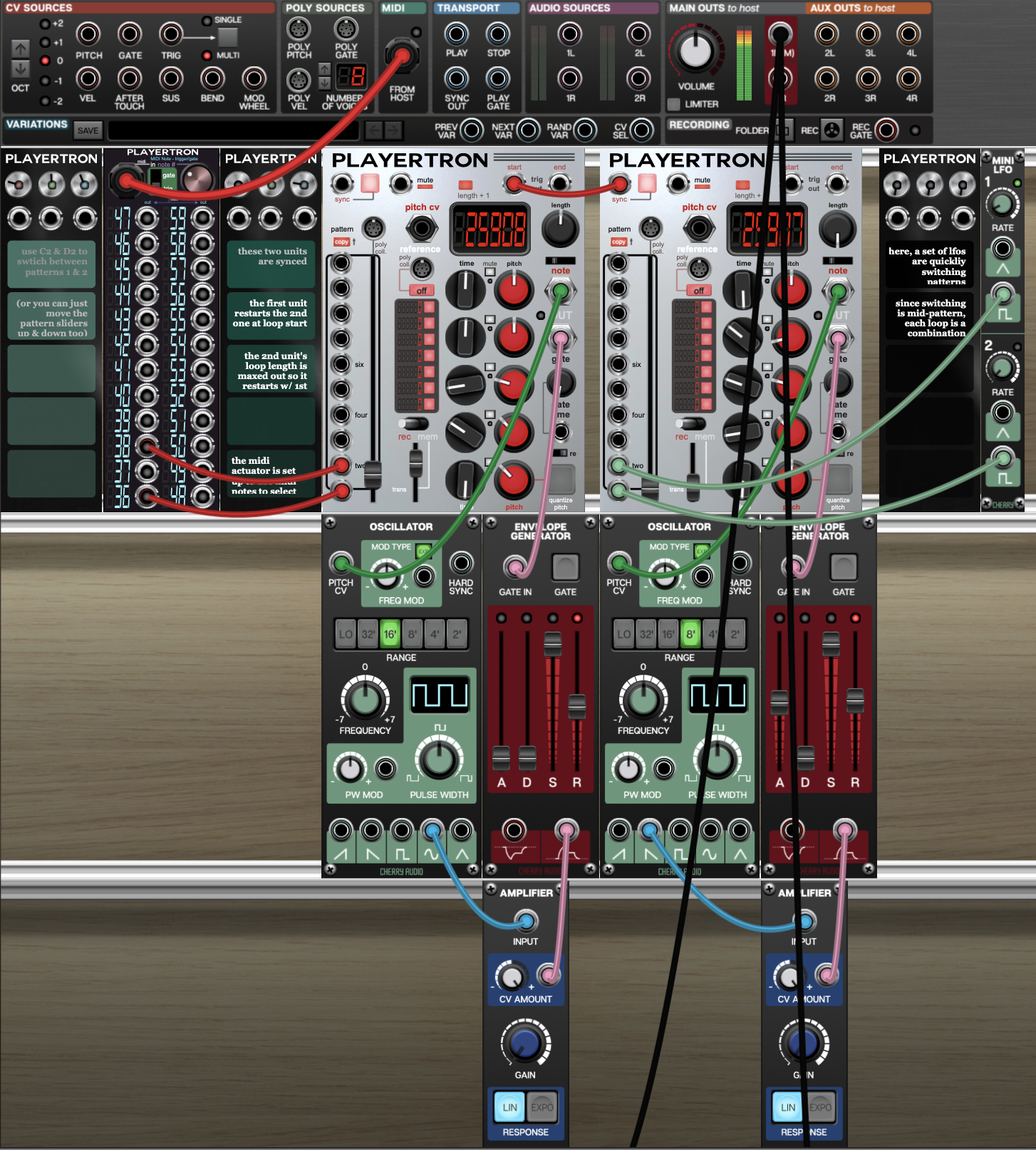Click the Mini LFO 1 rate knob
The width and height of the screenshot is (1036, 1150).
tap(1003, 204)
